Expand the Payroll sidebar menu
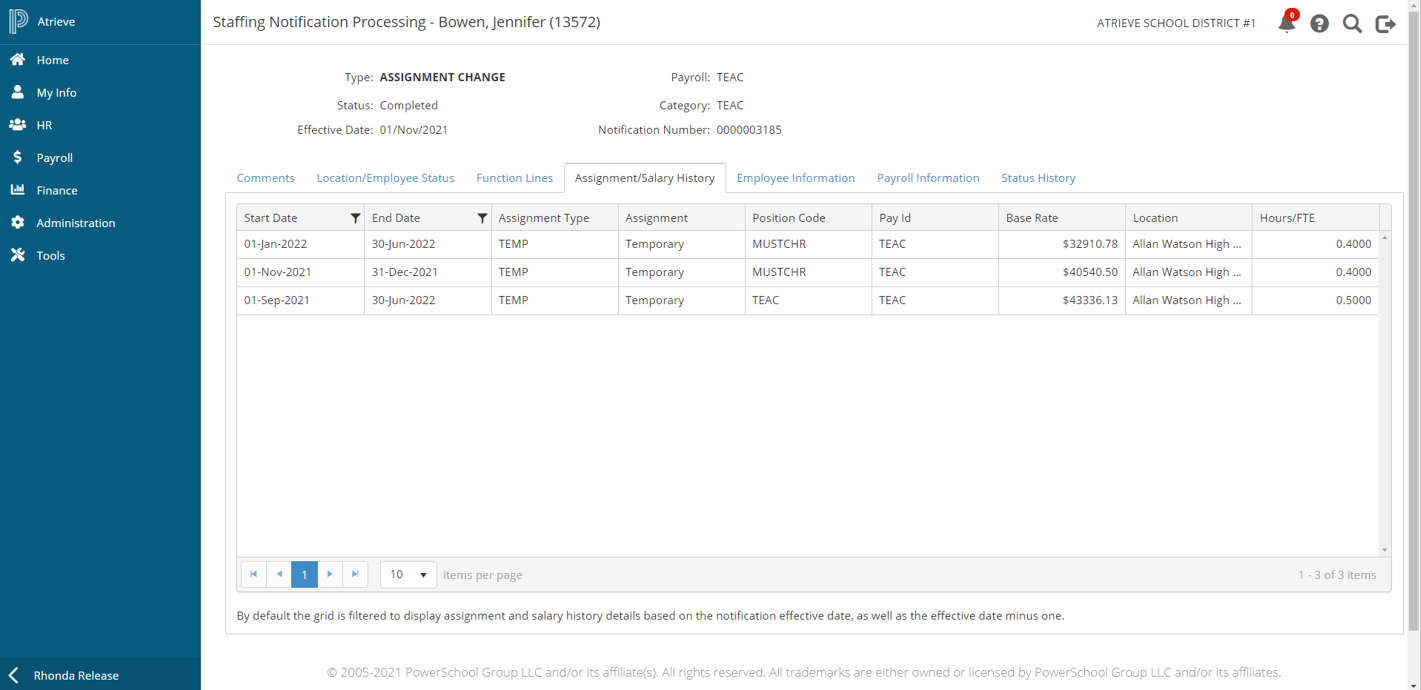This screenshot has width=1421, height=690. (54, 158)
